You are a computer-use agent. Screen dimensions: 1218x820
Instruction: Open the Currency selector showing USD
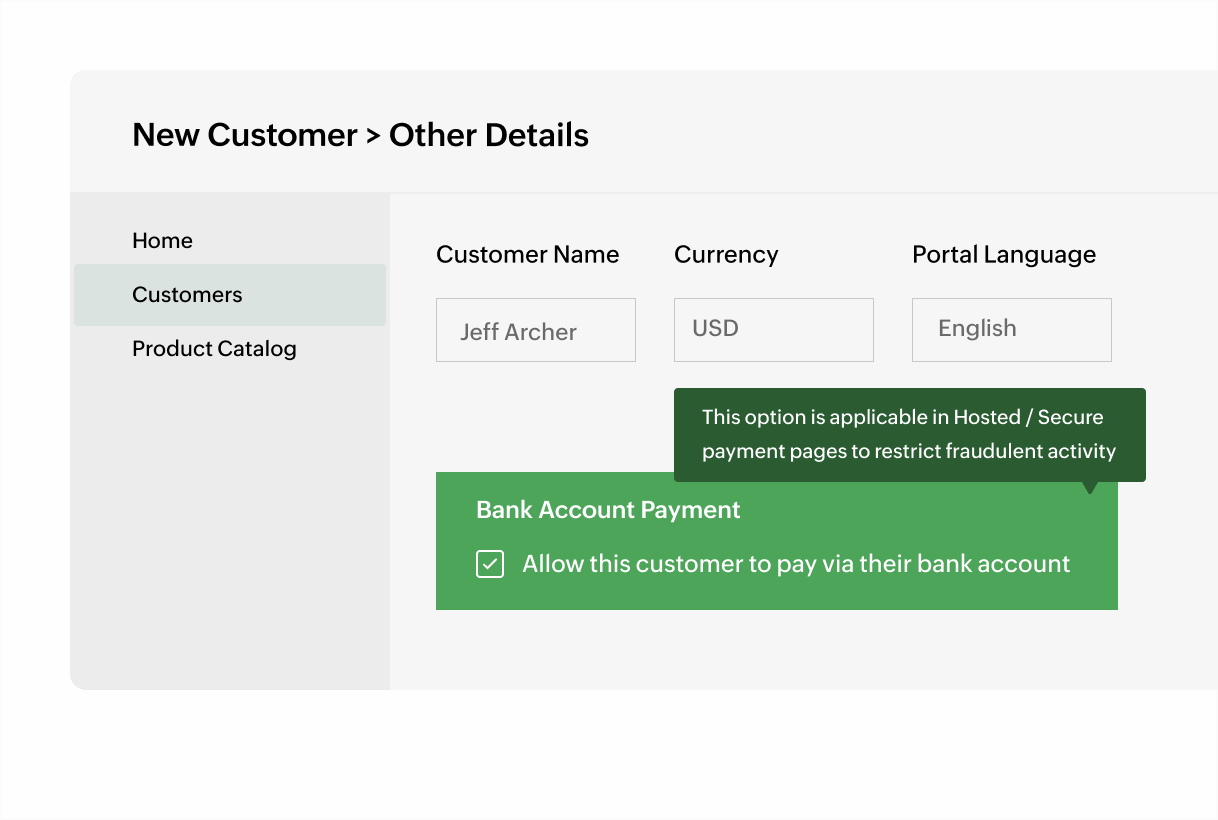point(773,329)
